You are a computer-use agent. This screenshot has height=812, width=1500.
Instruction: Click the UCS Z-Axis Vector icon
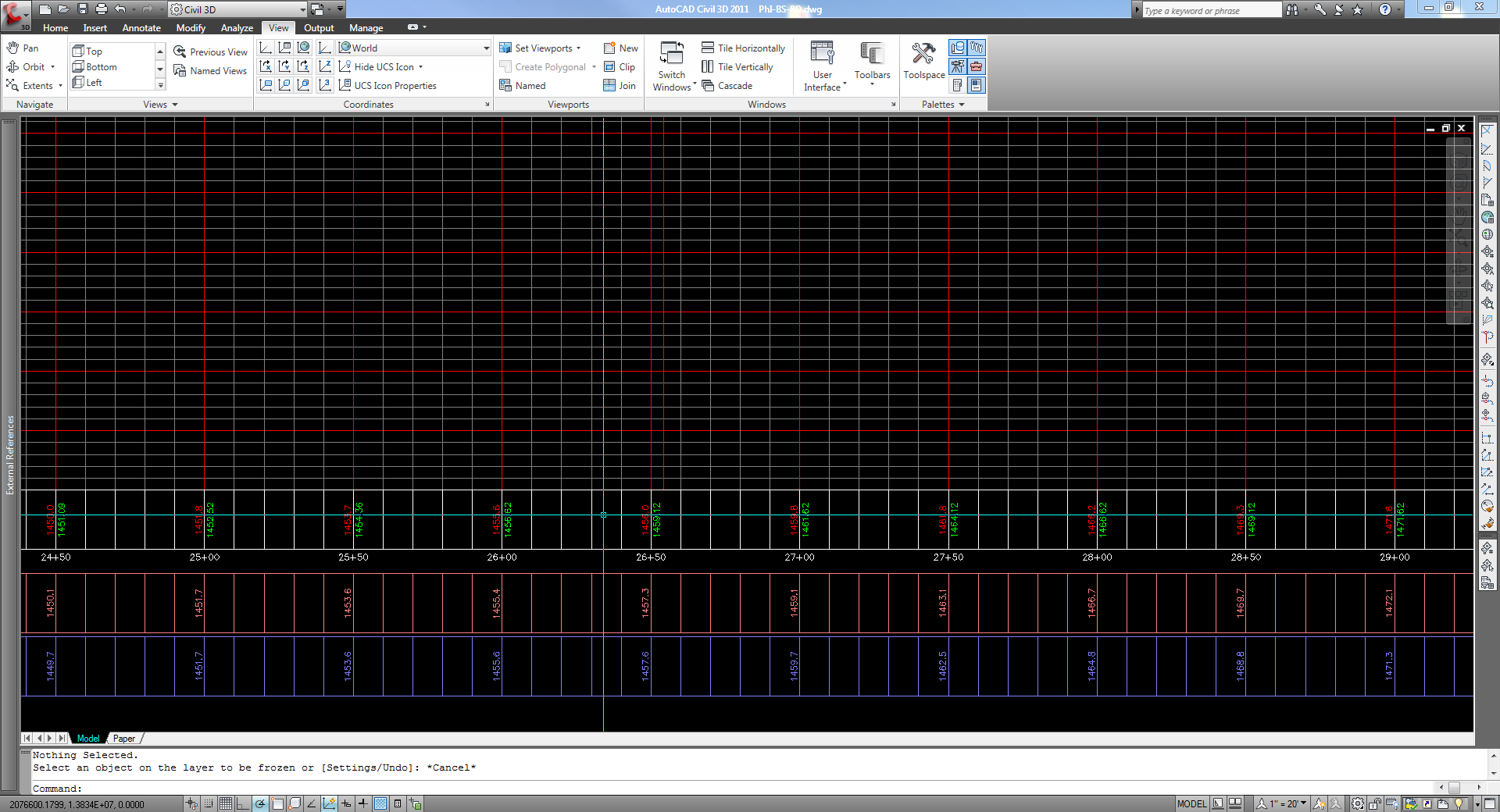click(326, 67)
